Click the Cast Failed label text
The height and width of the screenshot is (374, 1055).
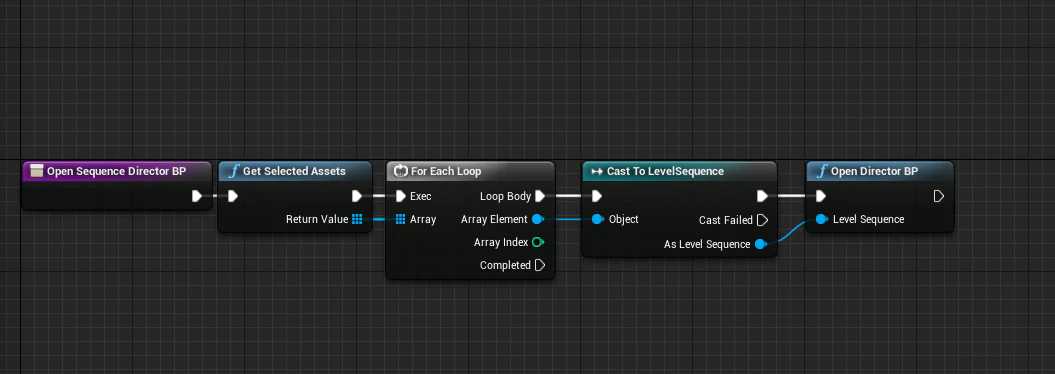[726, 220]
